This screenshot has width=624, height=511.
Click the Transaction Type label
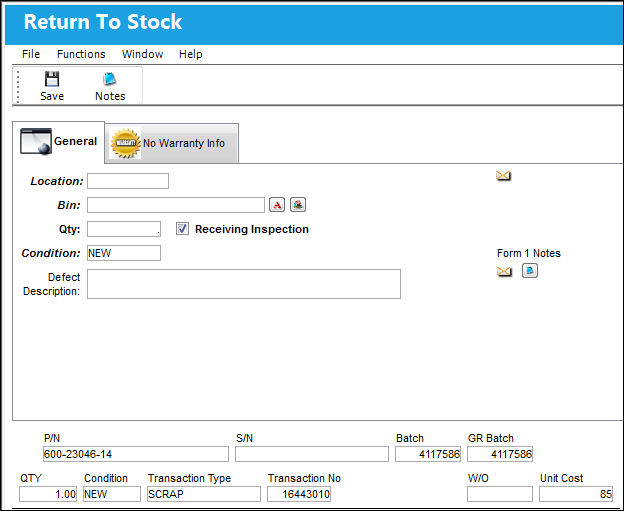coord(189,478)
